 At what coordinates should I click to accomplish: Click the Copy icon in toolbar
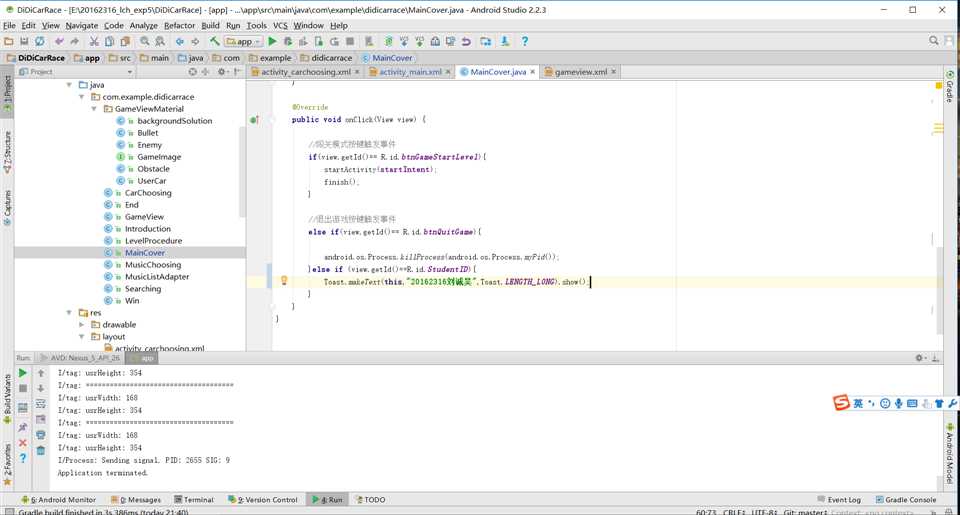[109, 42]
